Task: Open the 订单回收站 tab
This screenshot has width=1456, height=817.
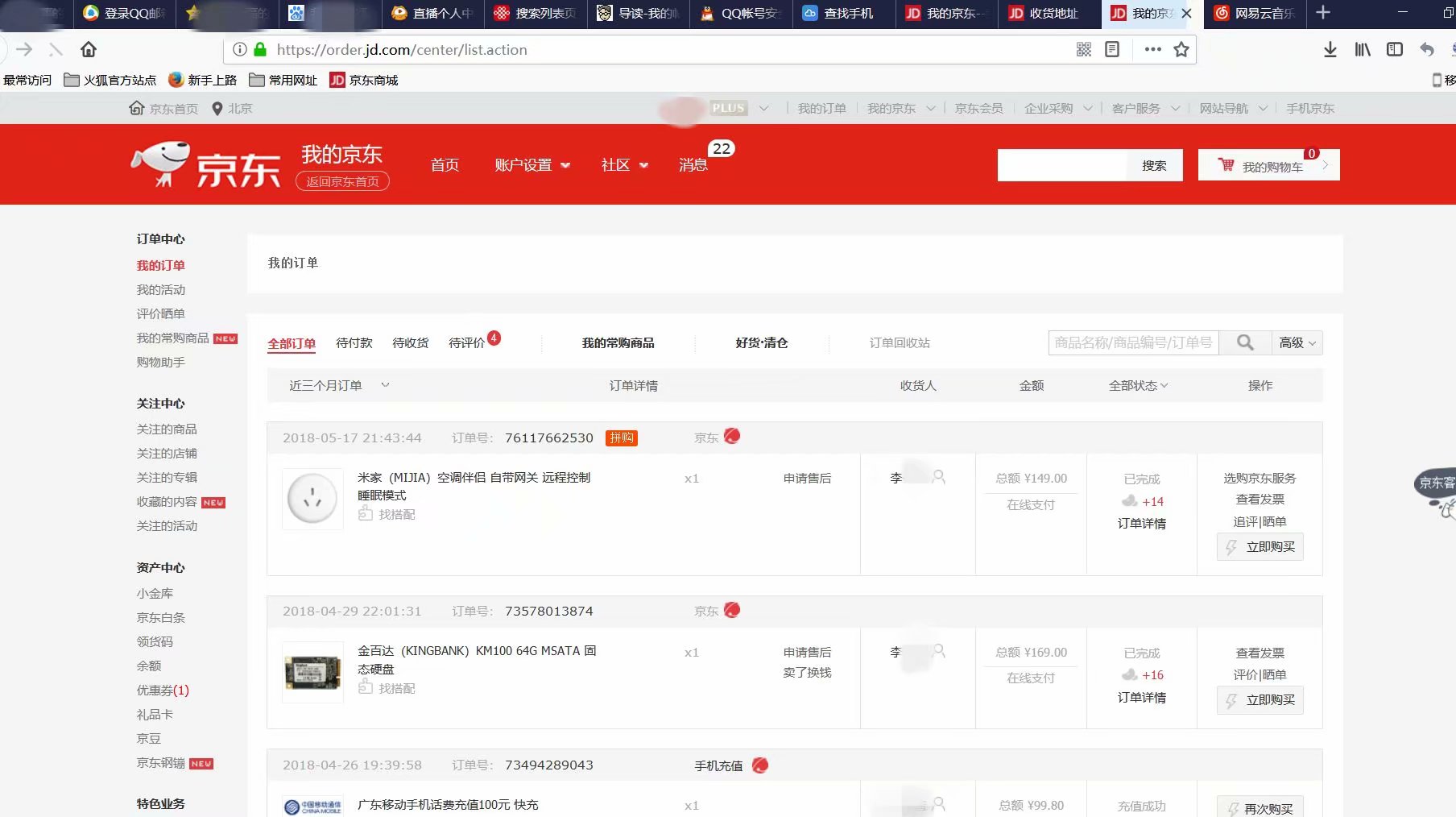Action: (x=900, y=342)
